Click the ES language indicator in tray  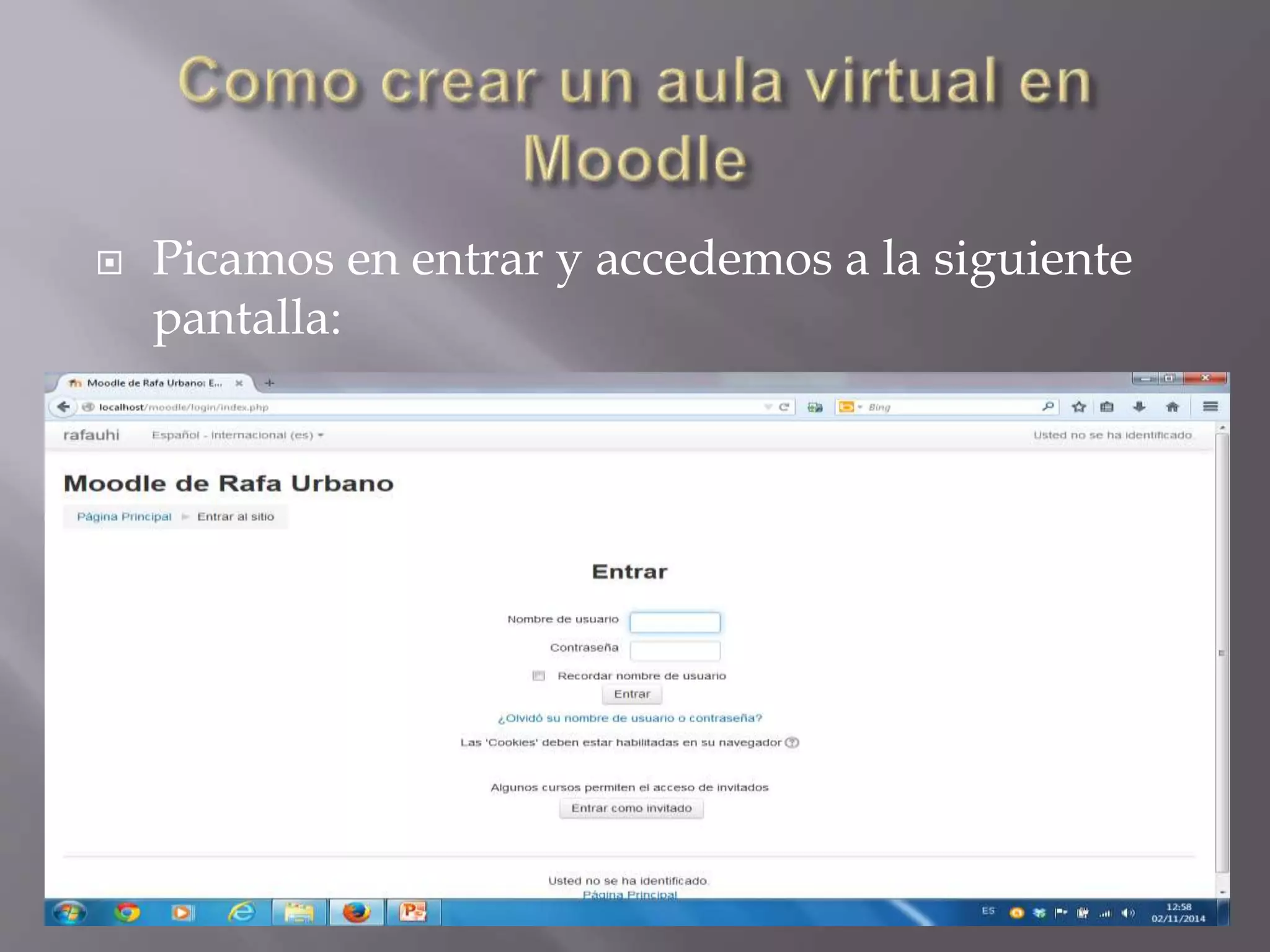point(988,910)
